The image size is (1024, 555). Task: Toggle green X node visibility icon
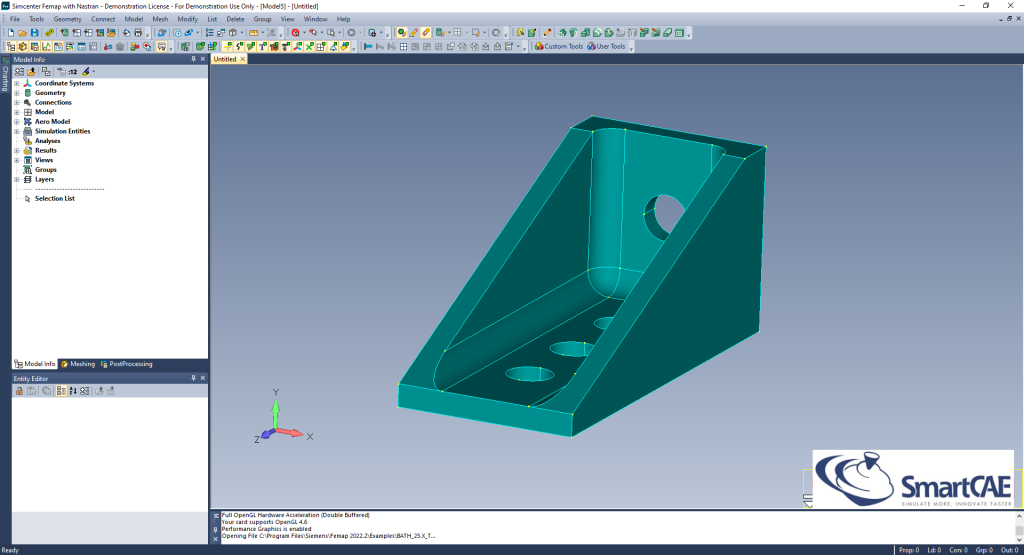[x=309, y=46]
